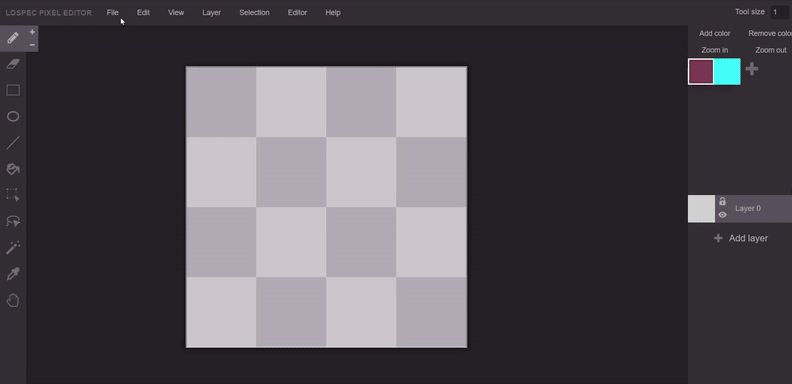792x384 pixels.
Task: Activate the Lasso selection tool
Action: coord(13,221)
